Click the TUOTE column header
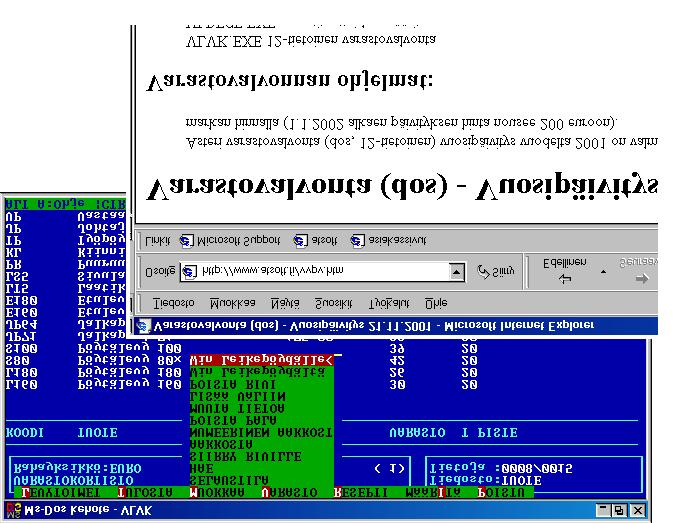This screenshot has height=523, width=673. (x=97, y=432)
